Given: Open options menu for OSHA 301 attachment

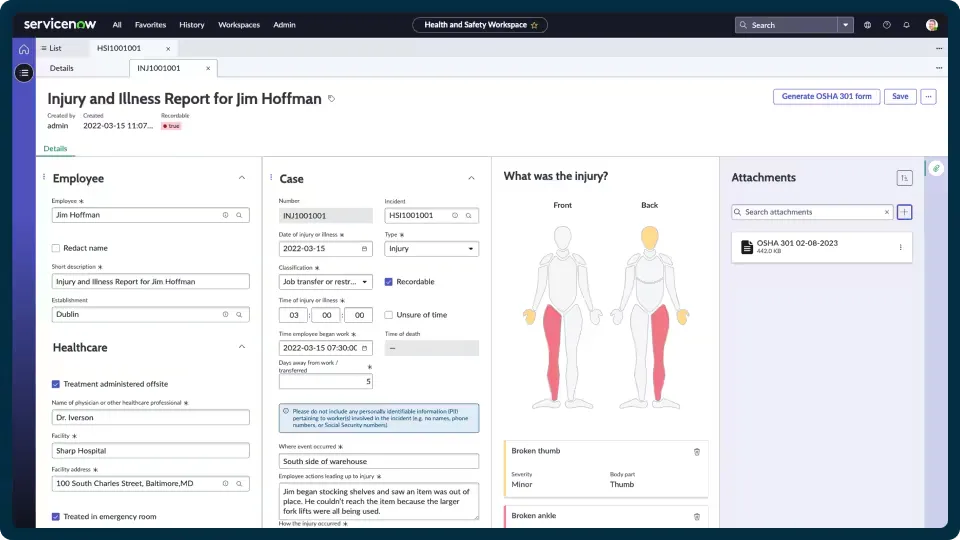Looking at the screenshot, I should point(900,247).
